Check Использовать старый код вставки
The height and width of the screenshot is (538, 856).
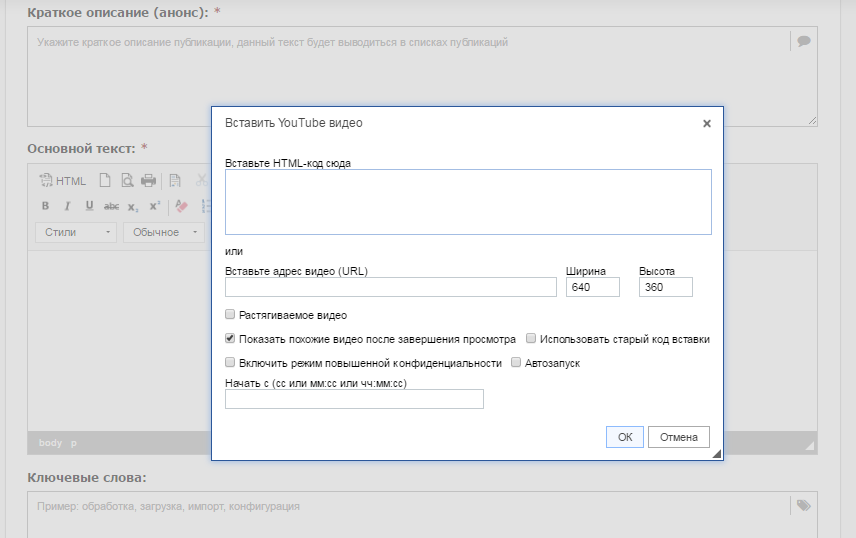[531, 338]
